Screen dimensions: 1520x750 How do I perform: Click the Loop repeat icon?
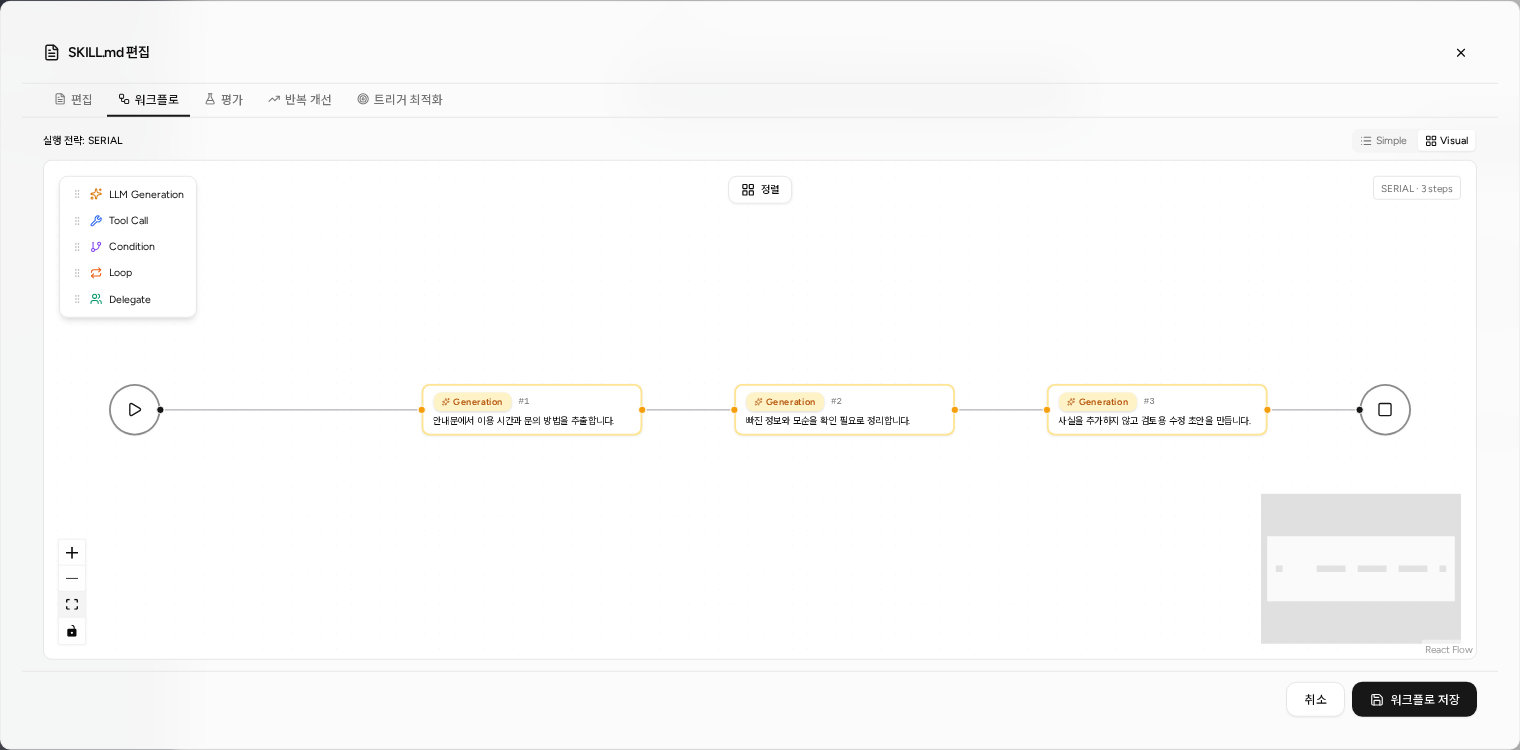(x=96, y=272)
